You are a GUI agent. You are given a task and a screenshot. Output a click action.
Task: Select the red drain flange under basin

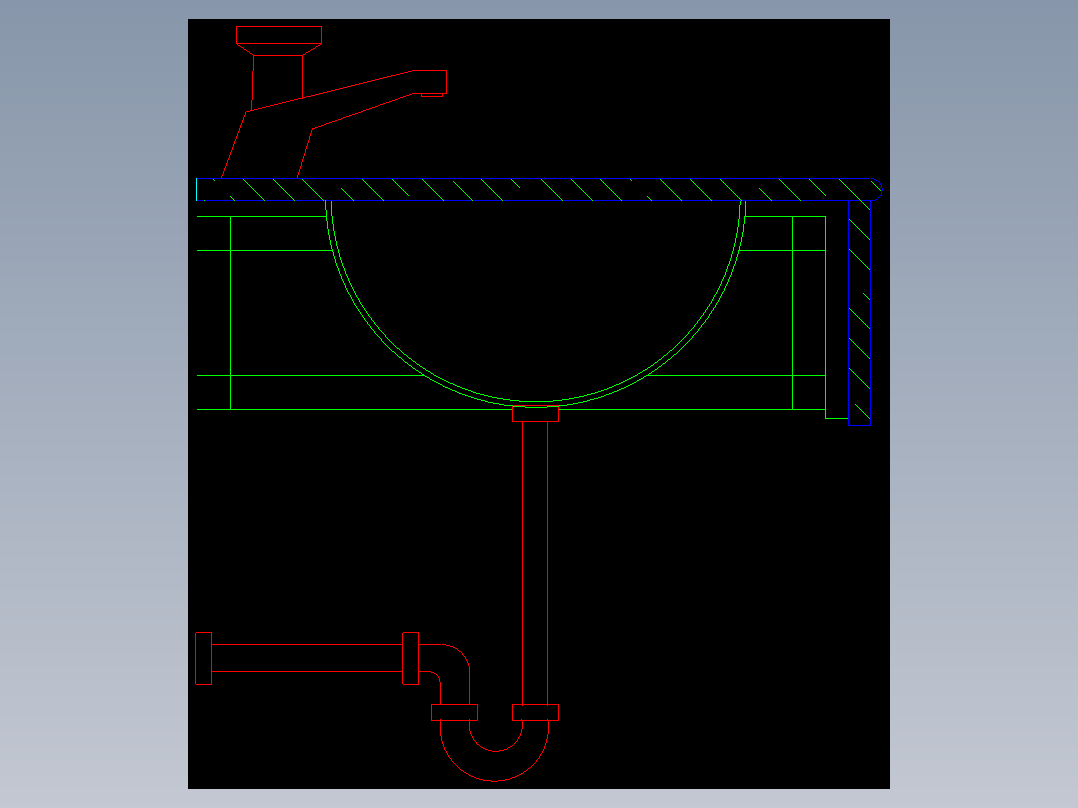point(536,414)
